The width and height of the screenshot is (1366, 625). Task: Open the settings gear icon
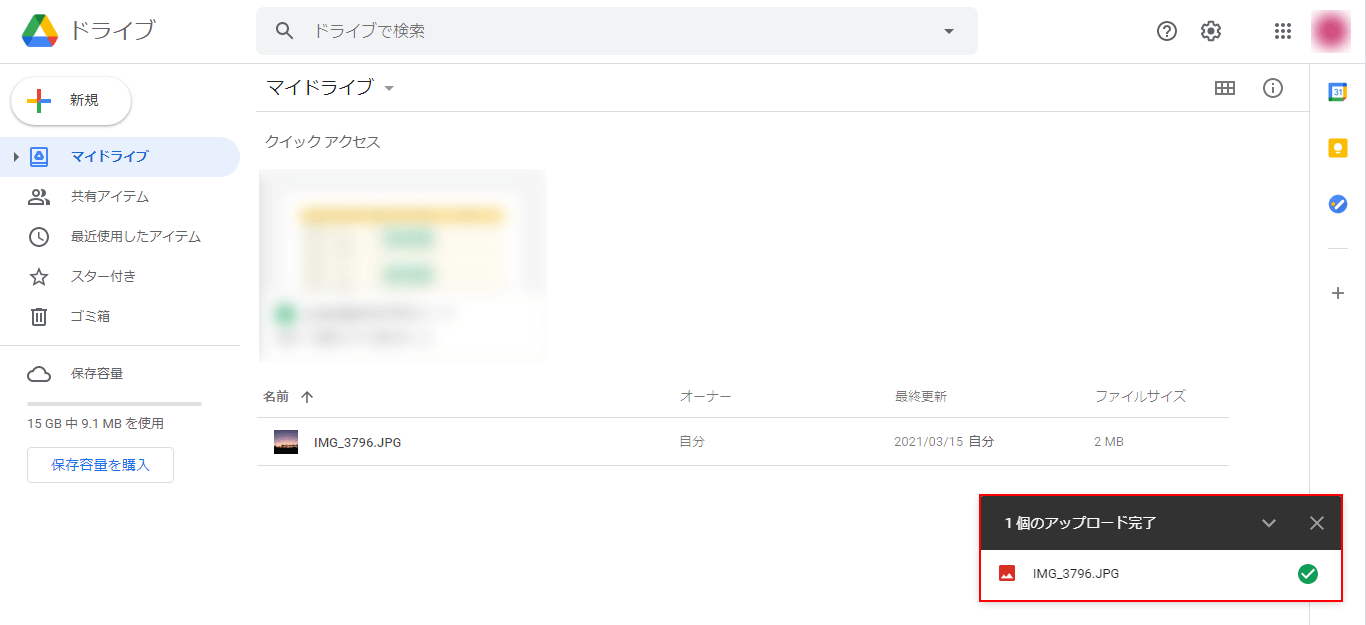coord(1211,31)
